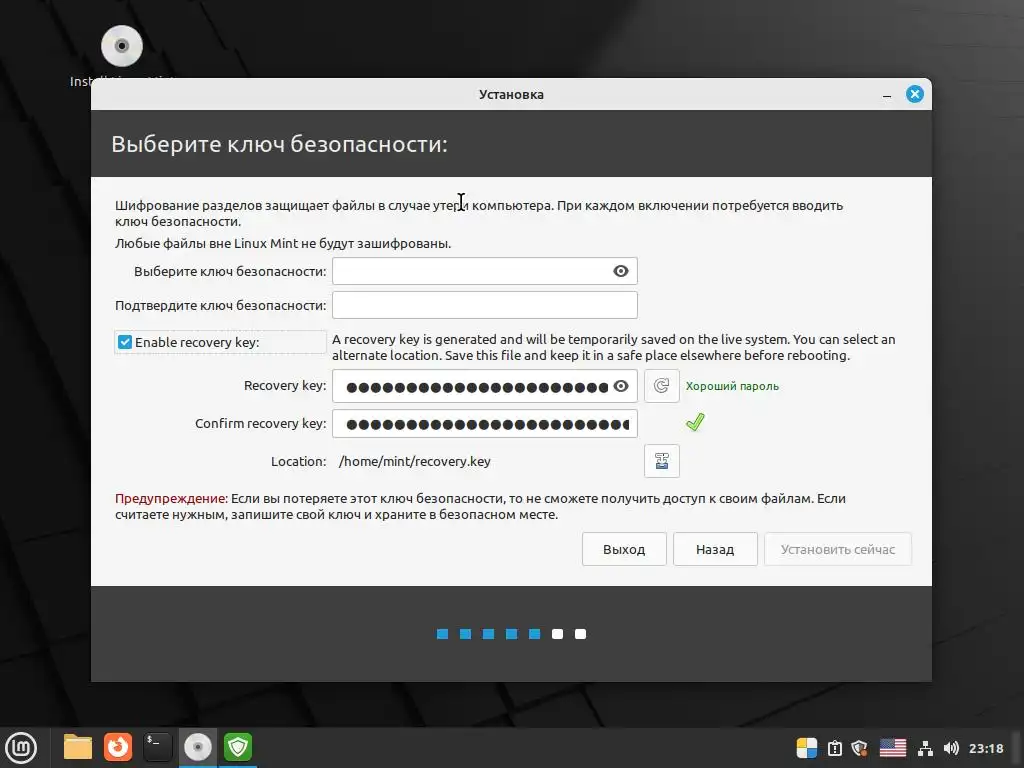Minimize the Установка window
The width and height of the screenshot is (1024, 768).
click(887, 95)
